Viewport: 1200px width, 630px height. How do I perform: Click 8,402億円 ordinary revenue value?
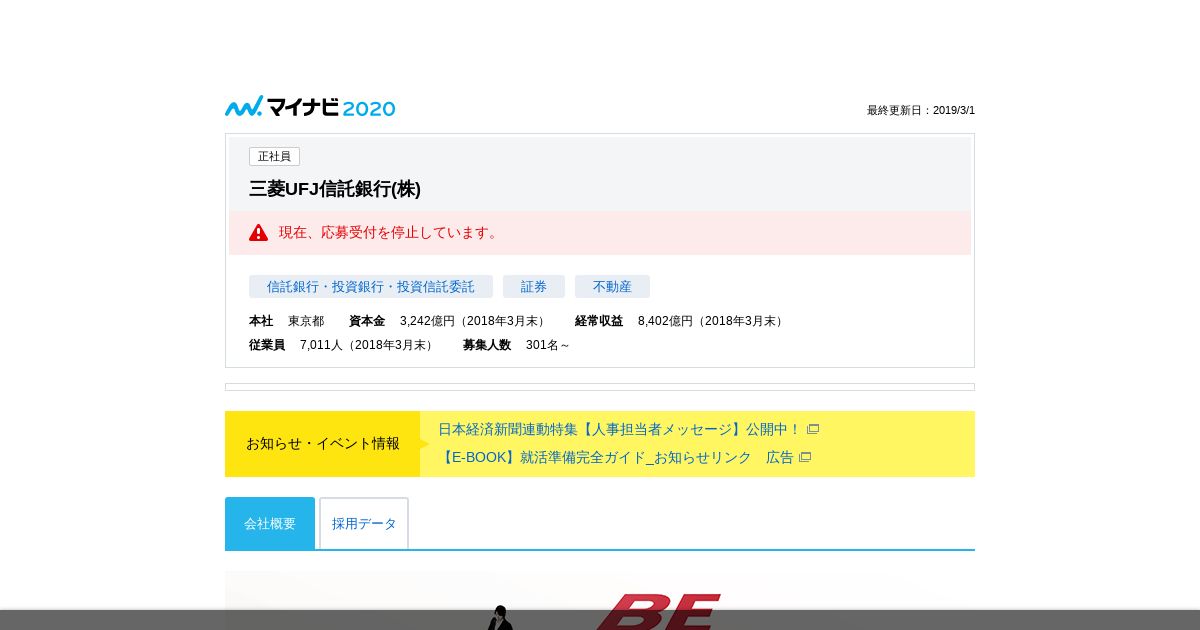713,321
